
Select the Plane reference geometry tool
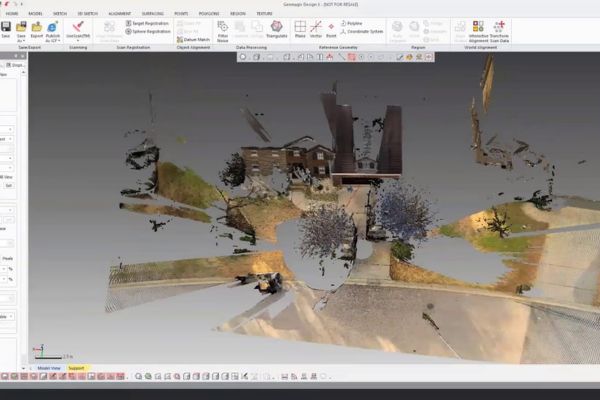[x=300, y=29]
